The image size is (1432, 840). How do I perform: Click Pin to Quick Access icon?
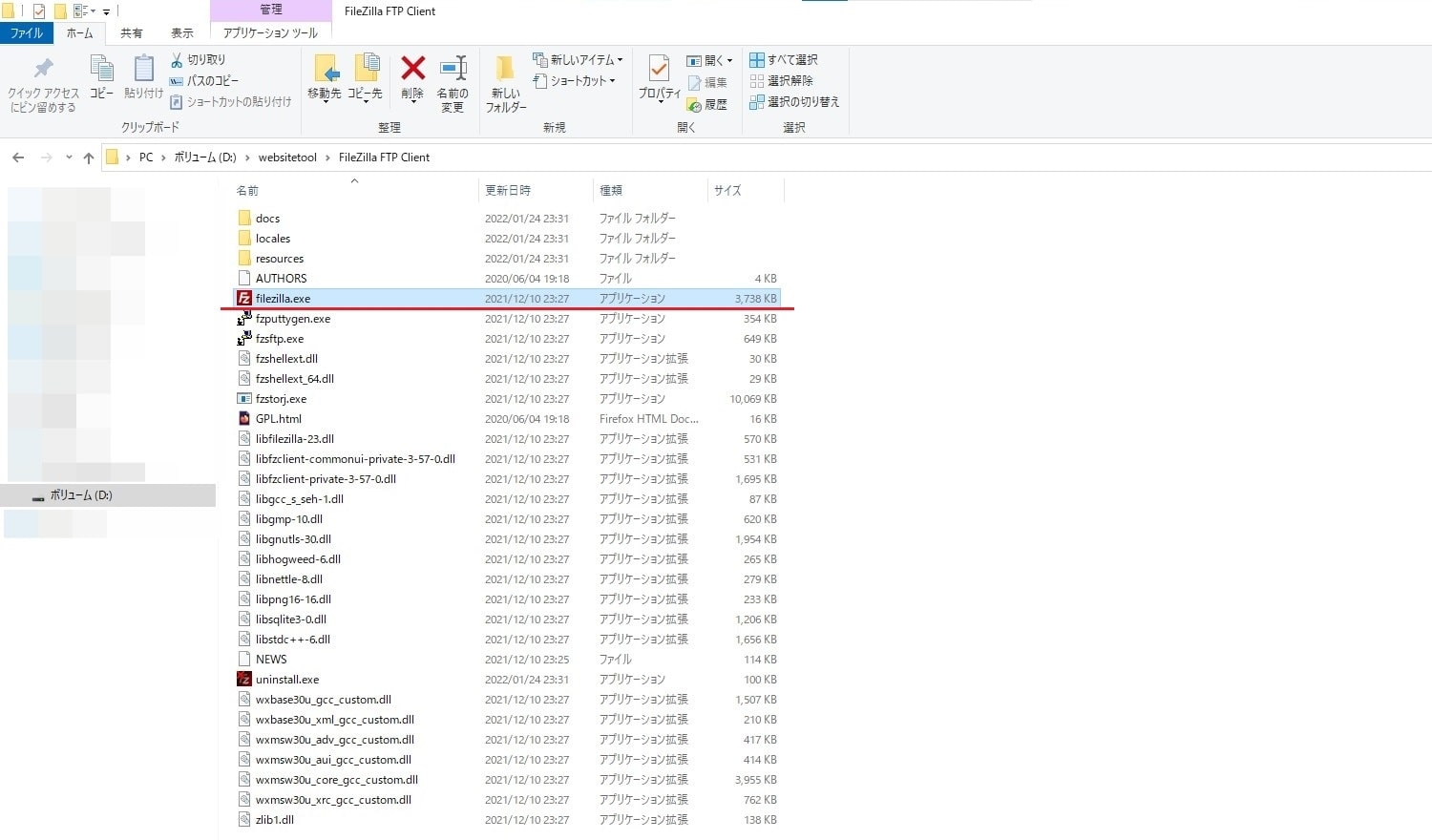tap(43, 70)
